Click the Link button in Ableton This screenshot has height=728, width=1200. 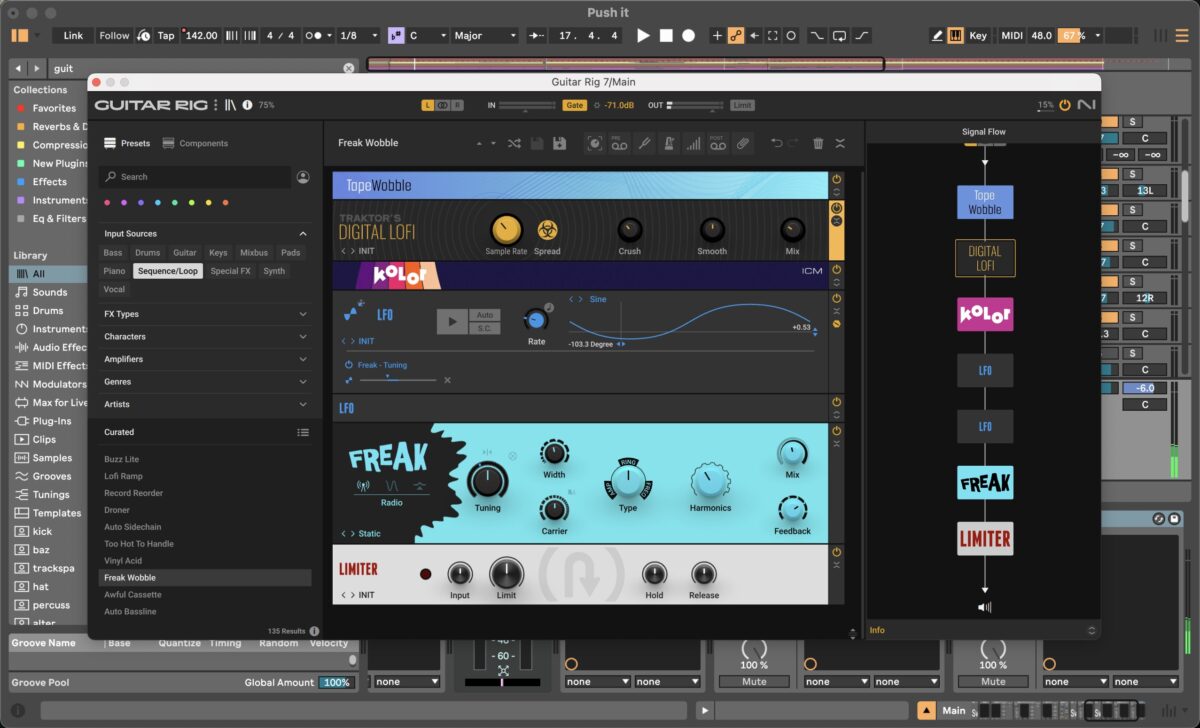click(x=74, y=35)
